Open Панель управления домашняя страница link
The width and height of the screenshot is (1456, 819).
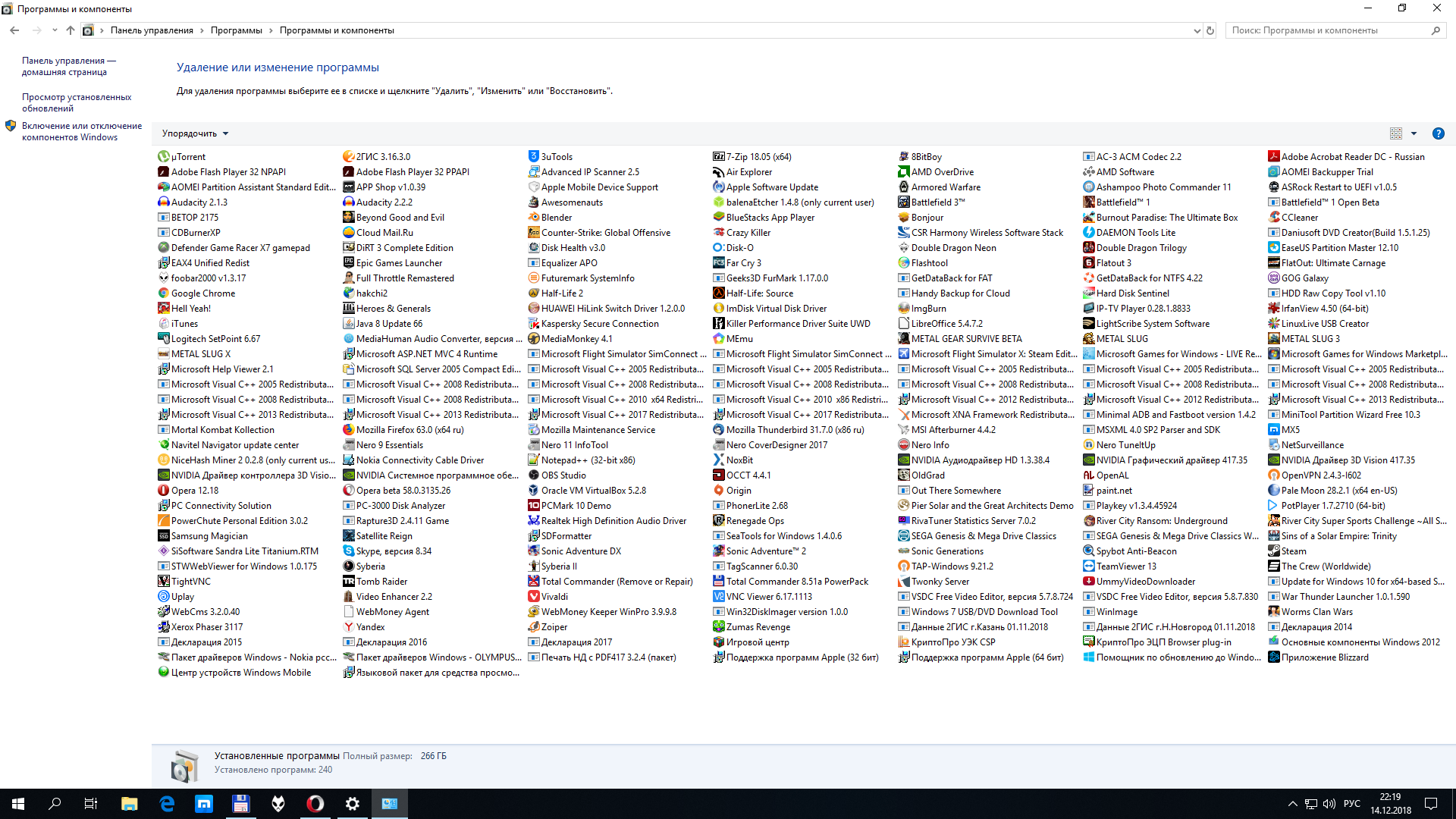[x=68, y=66]
